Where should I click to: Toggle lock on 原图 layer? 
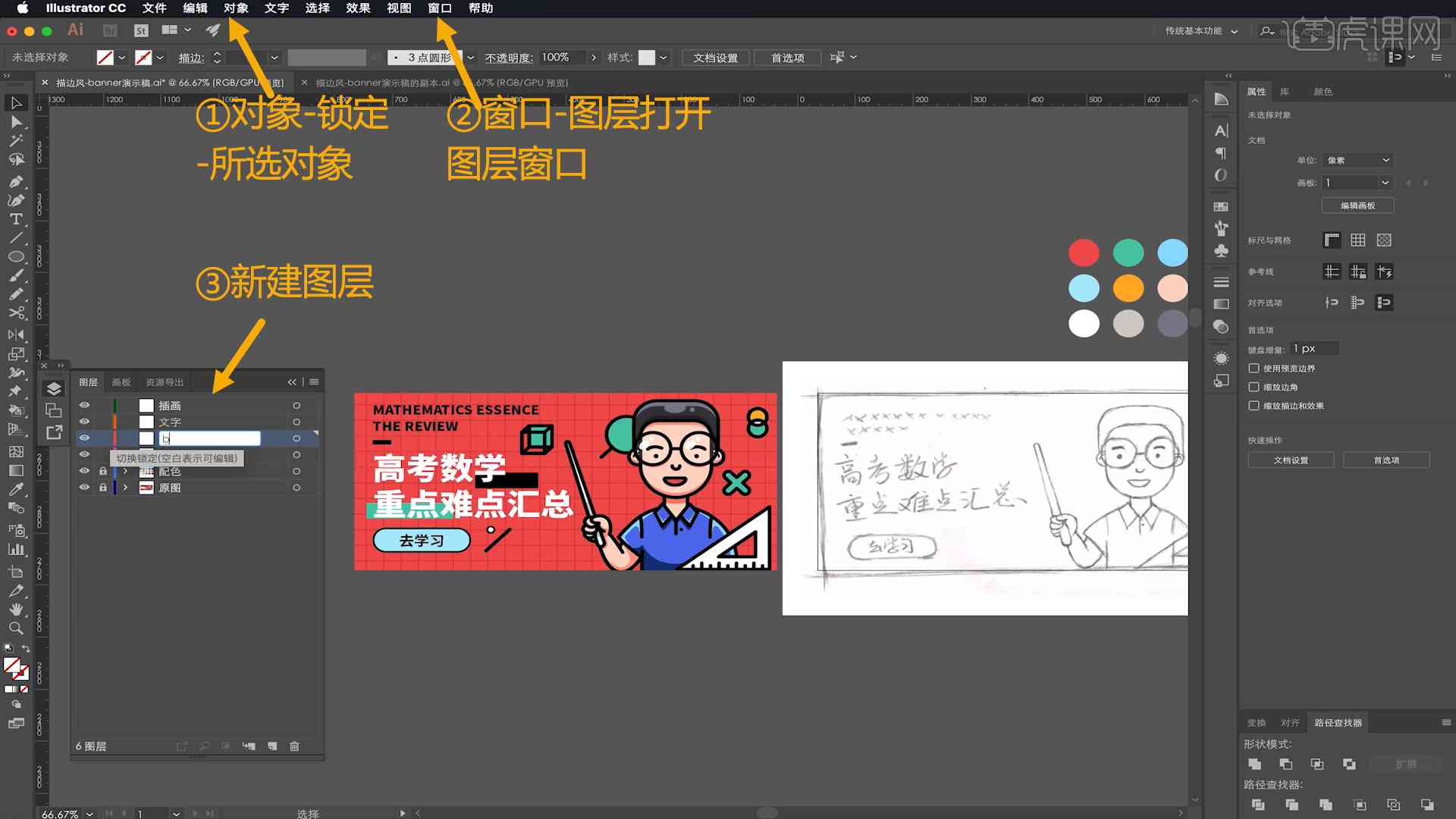(102, 487)
